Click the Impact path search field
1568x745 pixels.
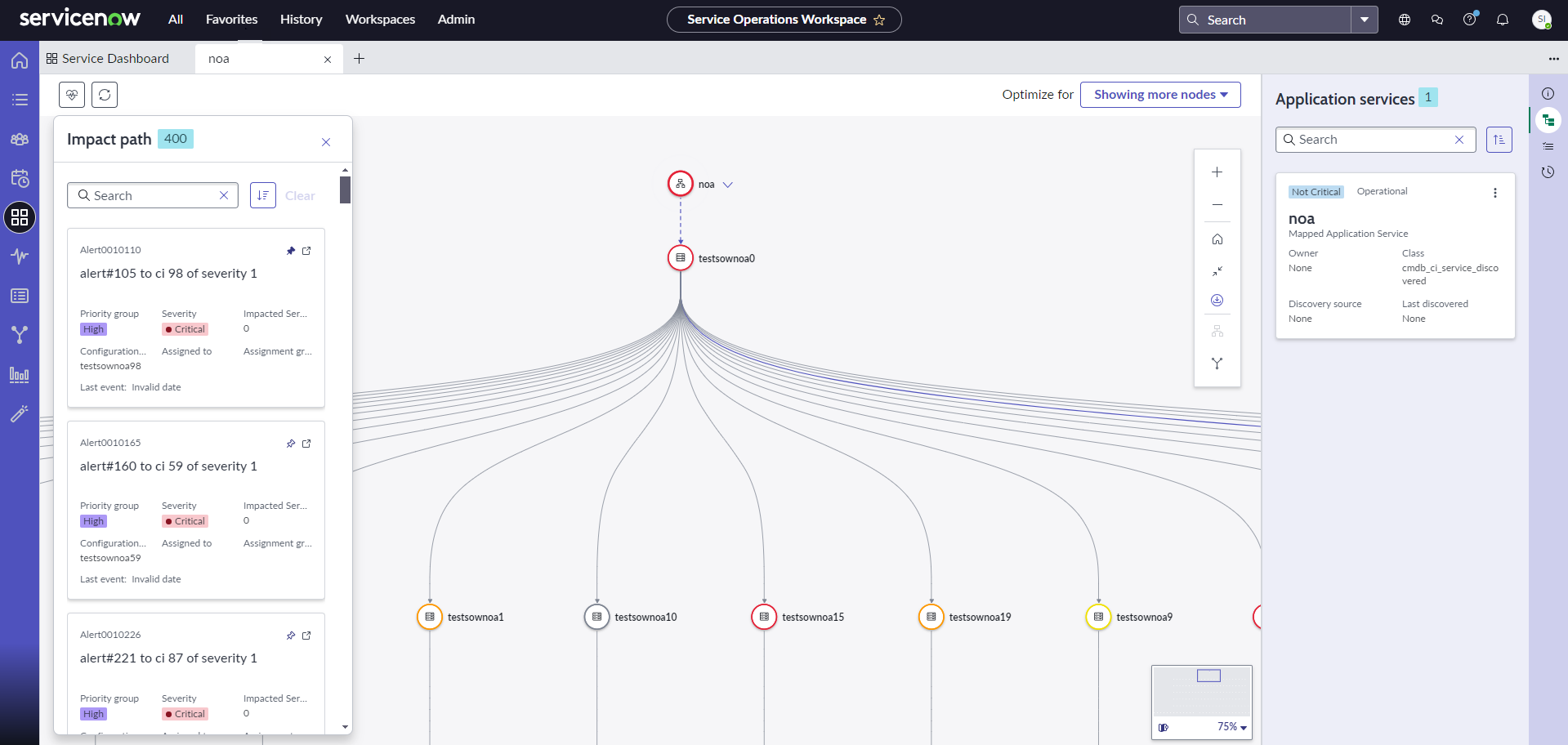point(153,195)
